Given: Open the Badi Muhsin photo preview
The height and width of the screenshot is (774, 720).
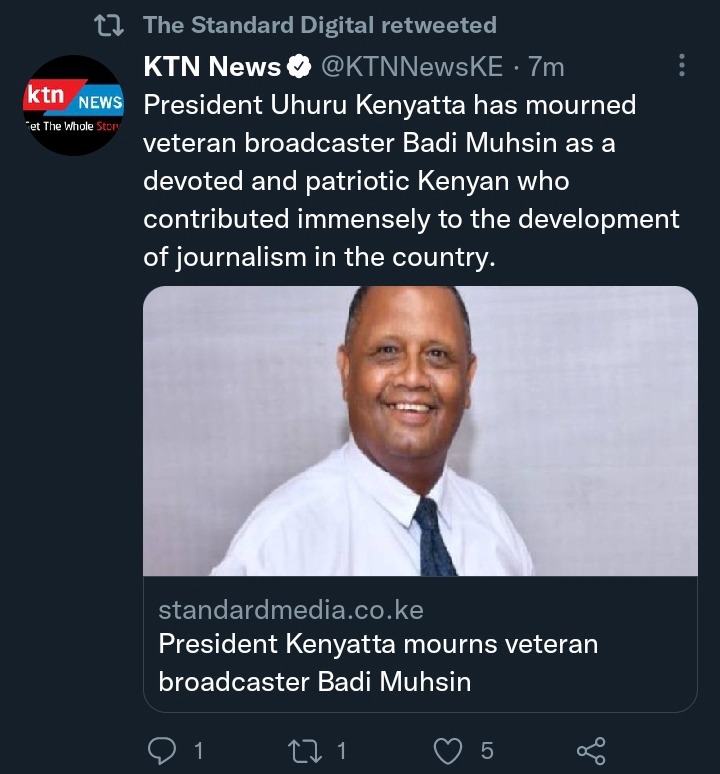Looking at the screenshot, I should tap(420, 431).
